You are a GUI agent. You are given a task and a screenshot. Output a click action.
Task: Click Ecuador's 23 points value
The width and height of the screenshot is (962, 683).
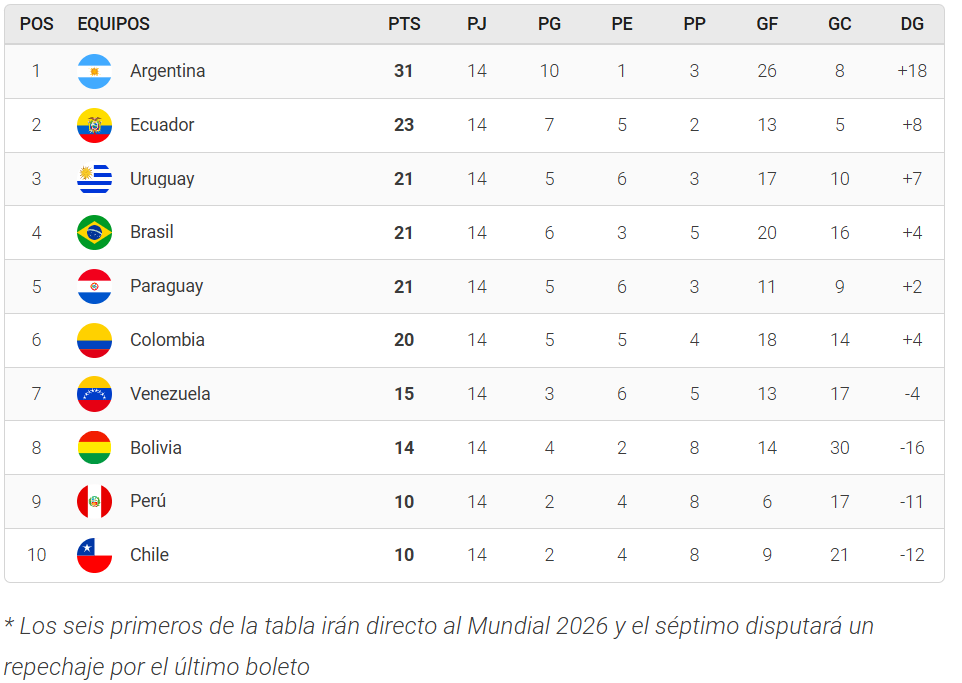404,125
